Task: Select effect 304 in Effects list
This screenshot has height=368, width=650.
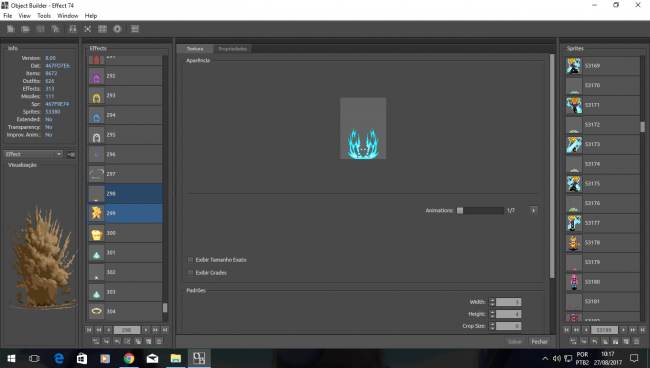Action: click(125, 311)
